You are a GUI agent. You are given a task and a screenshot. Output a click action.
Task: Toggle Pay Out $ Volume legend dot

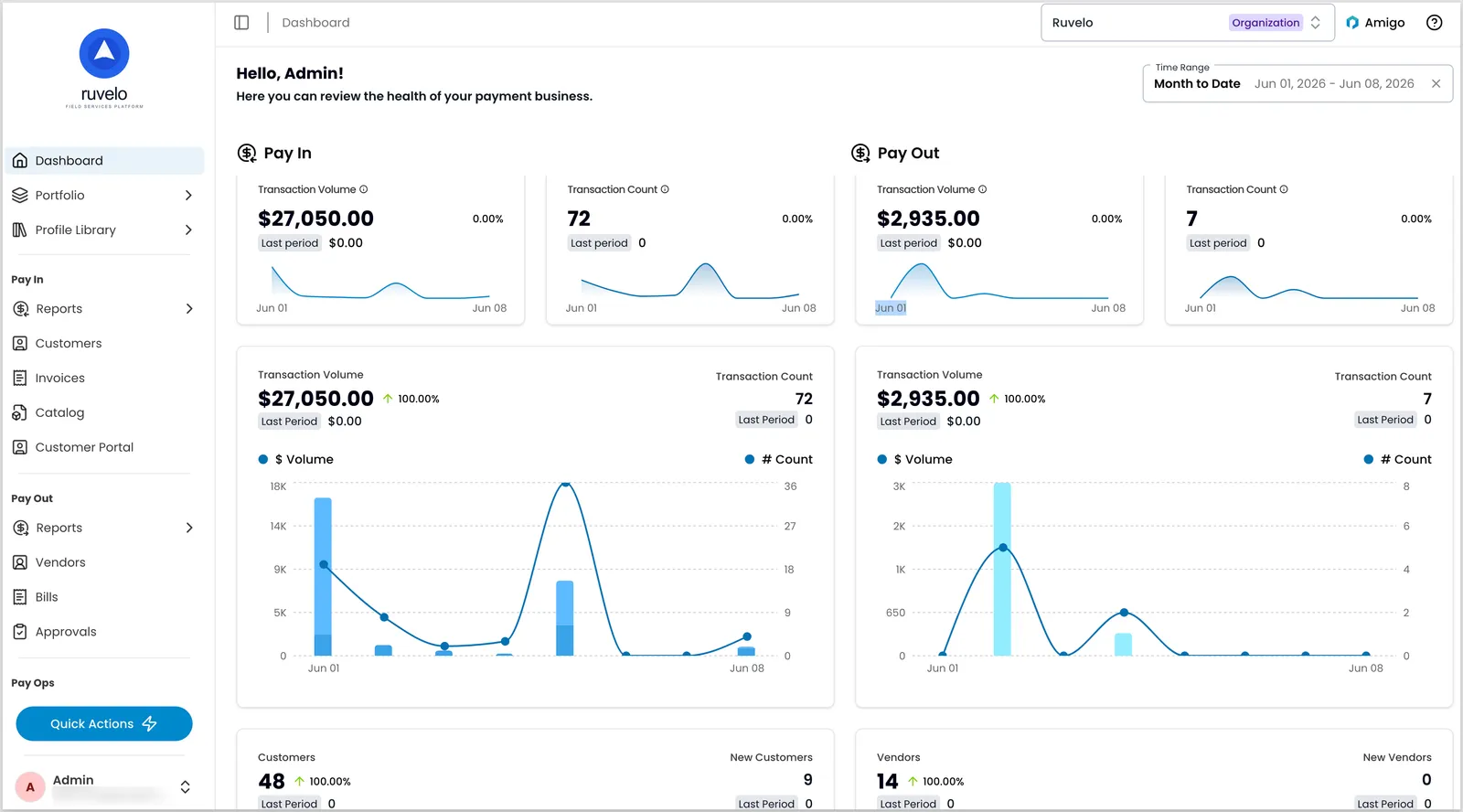882,460
